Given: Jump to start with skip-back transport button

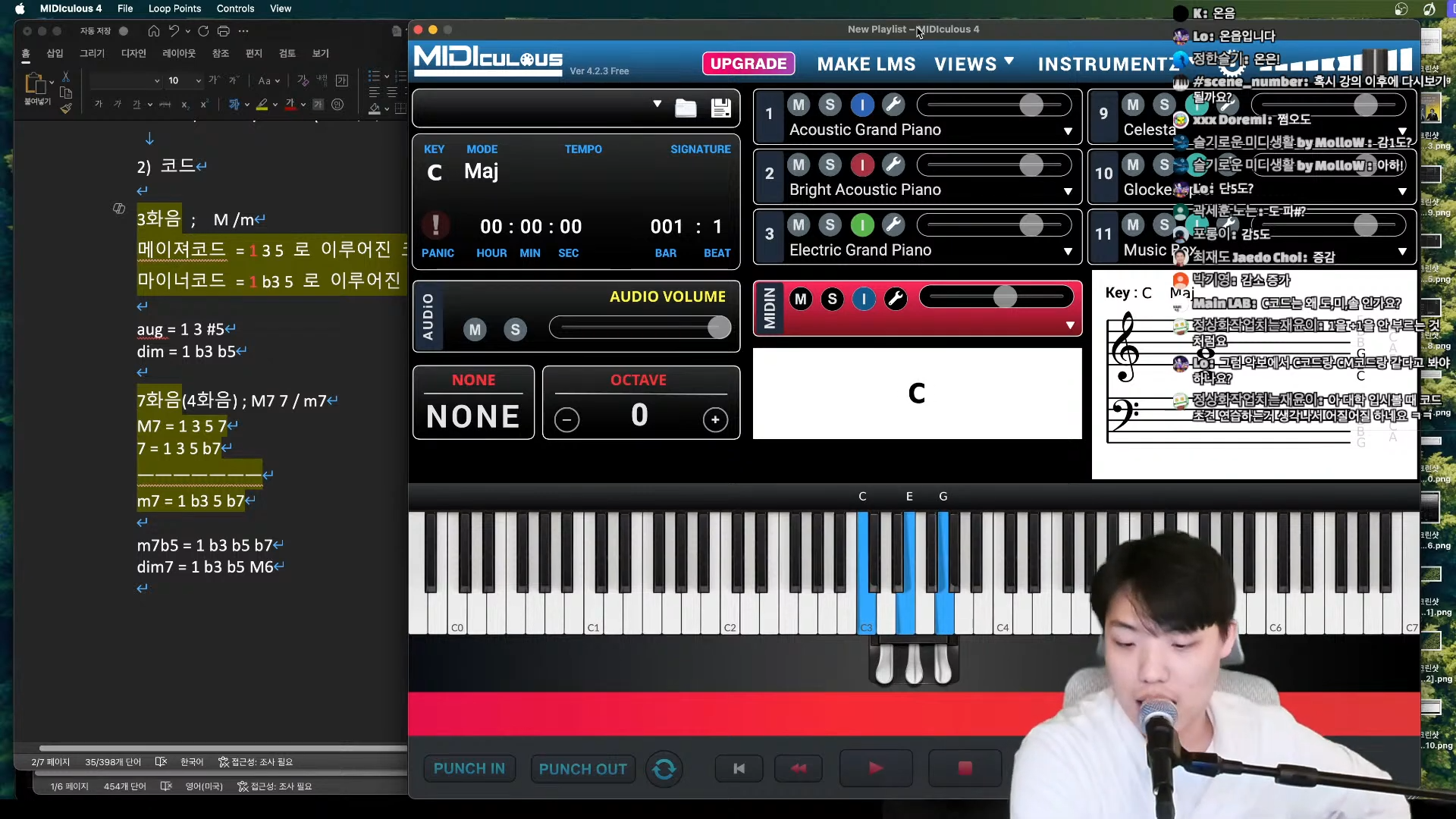Looking at the screenshot, I should pos(739,769).
